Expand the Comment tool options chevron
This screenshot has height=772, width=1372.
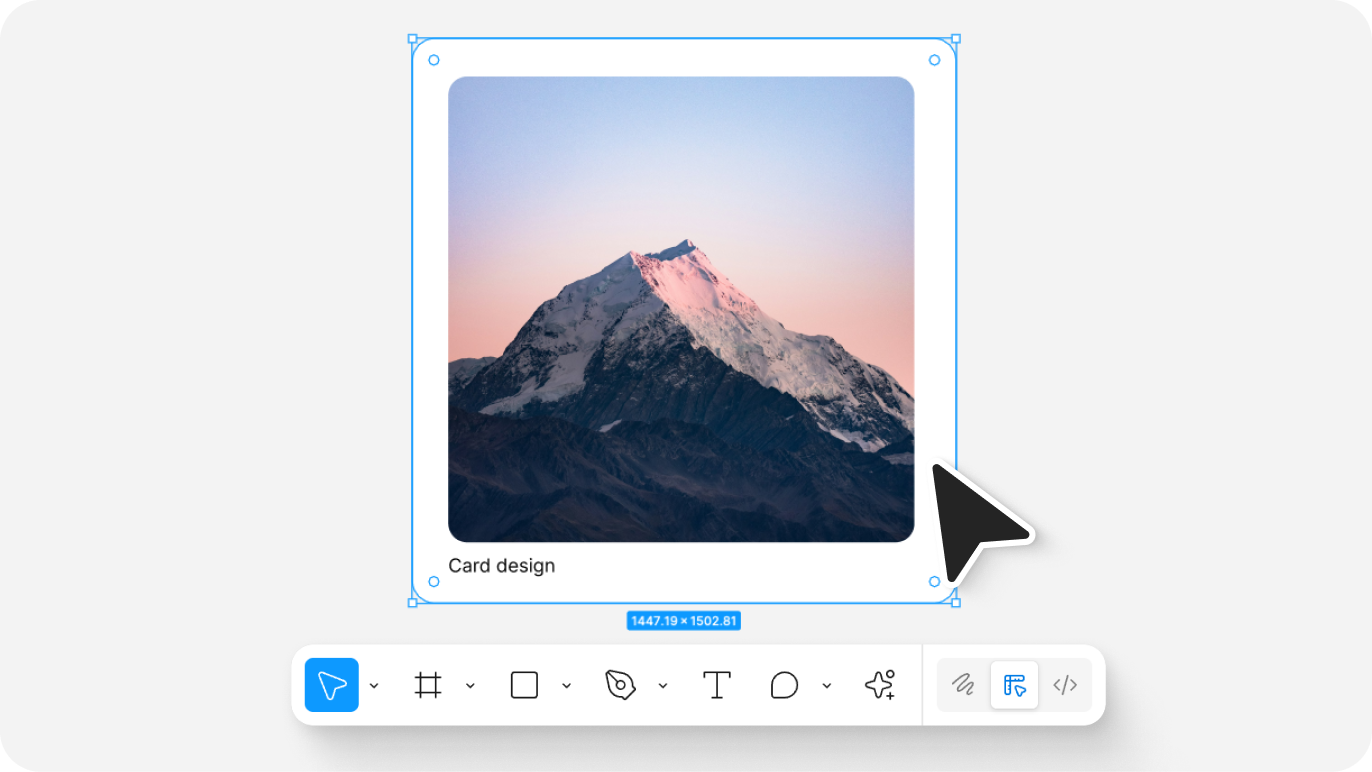click(x=826, y=686)
